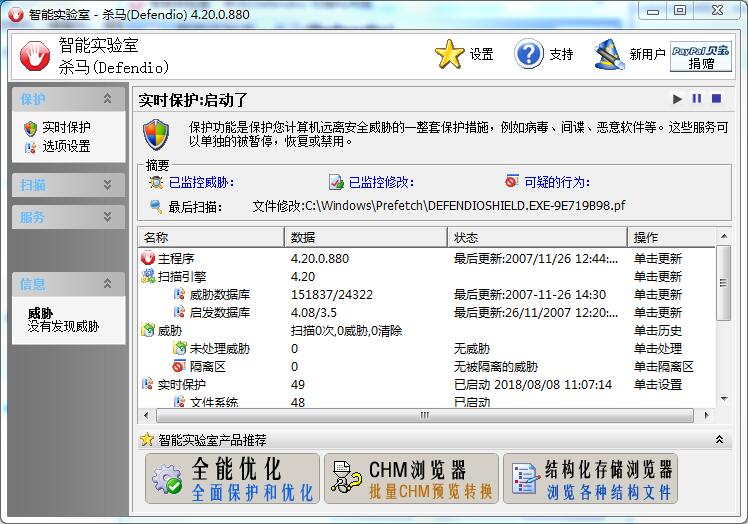The image size is (748, 524).
Task: Click 单击更新 for 扫描引擎
Action: pos(658,277)
